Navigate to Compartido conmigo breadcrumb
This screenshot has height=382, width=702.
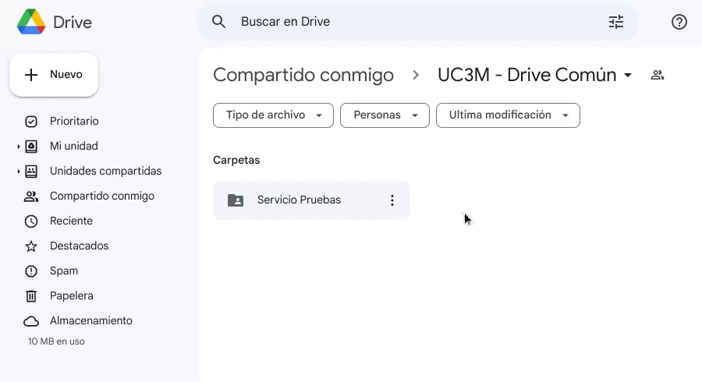tap(303, 75)
